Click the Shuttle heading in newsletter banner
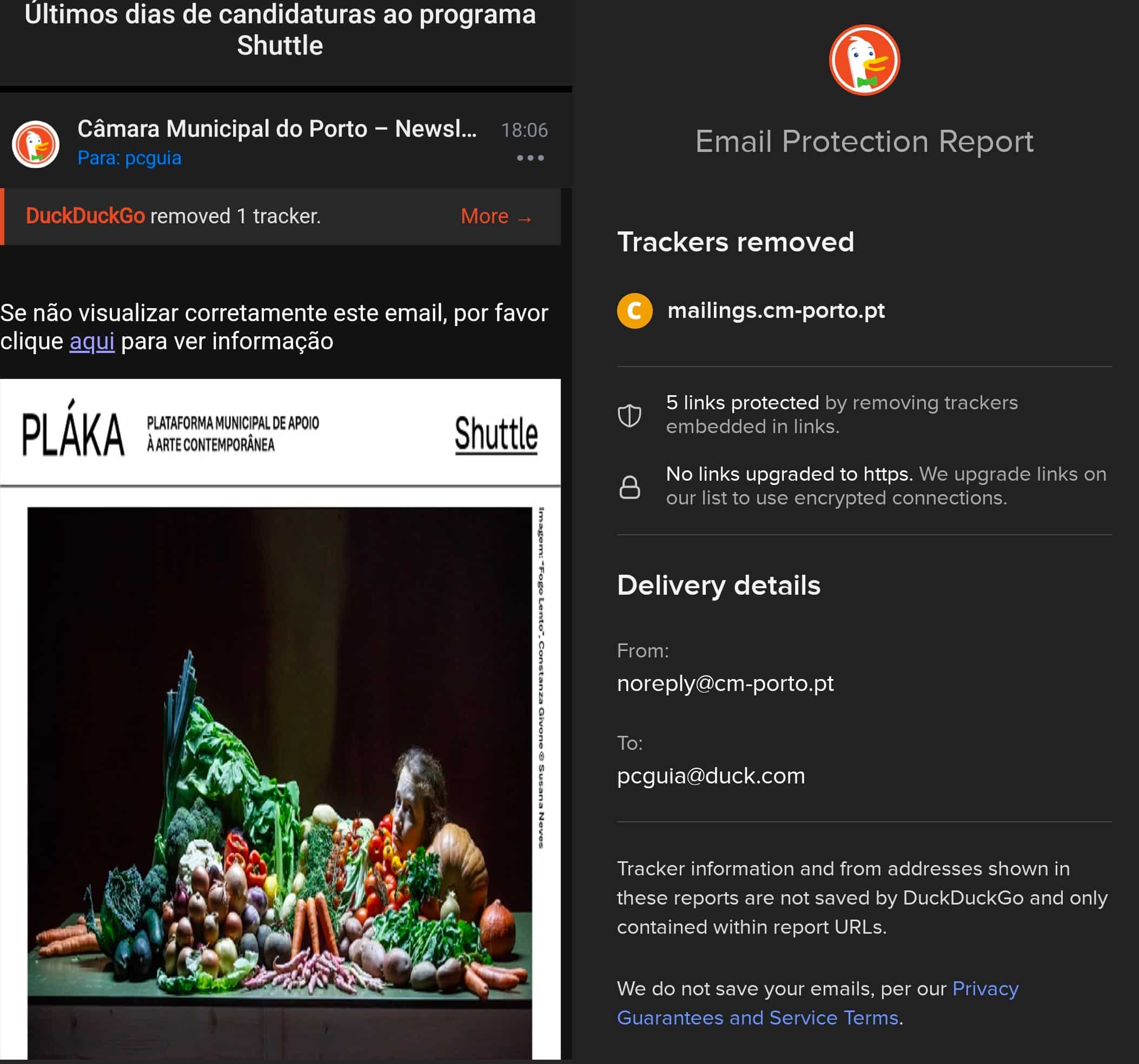 point(496,434)
